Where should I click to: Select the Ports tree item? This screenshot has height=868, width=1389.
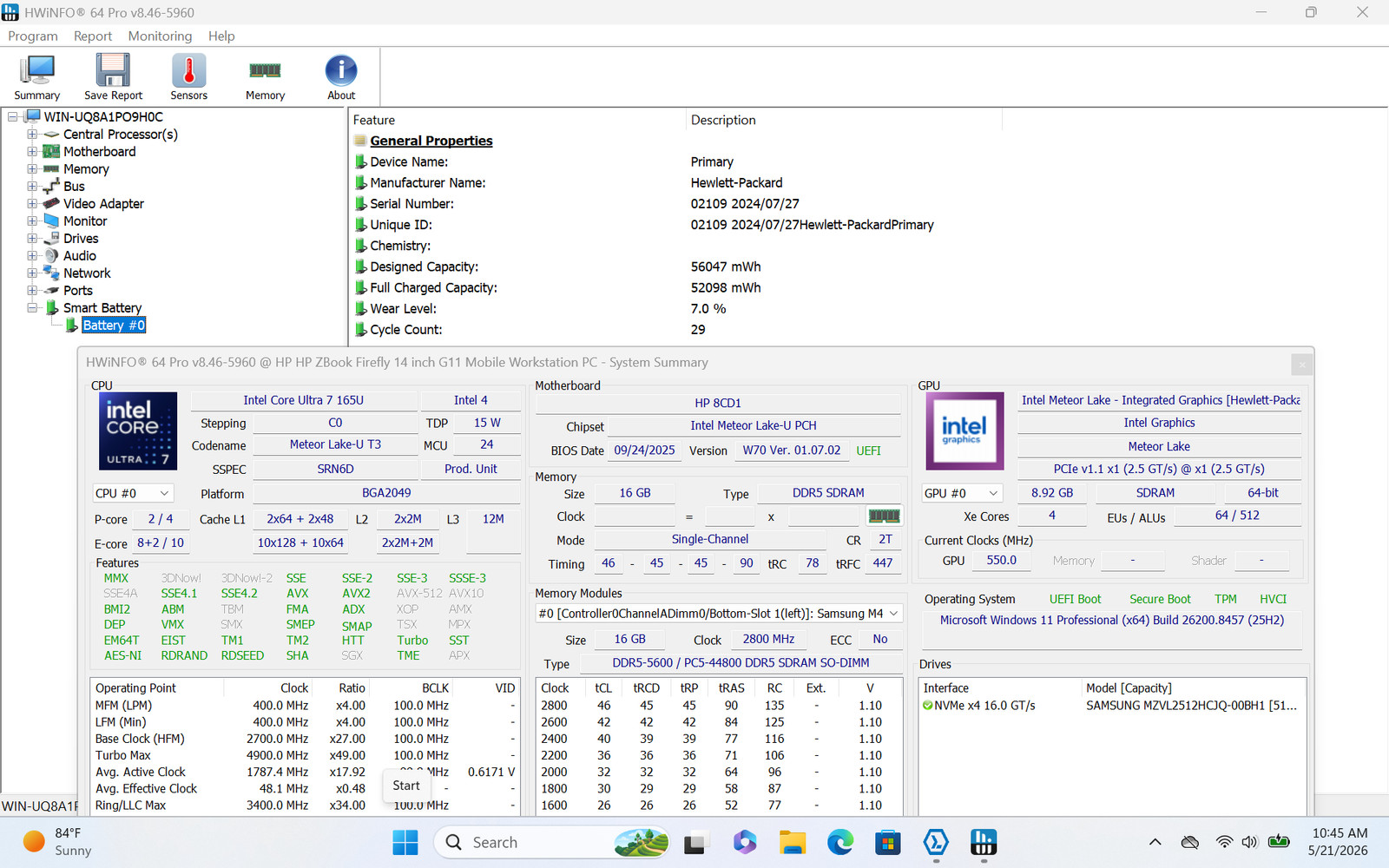[x=78, y=290]
